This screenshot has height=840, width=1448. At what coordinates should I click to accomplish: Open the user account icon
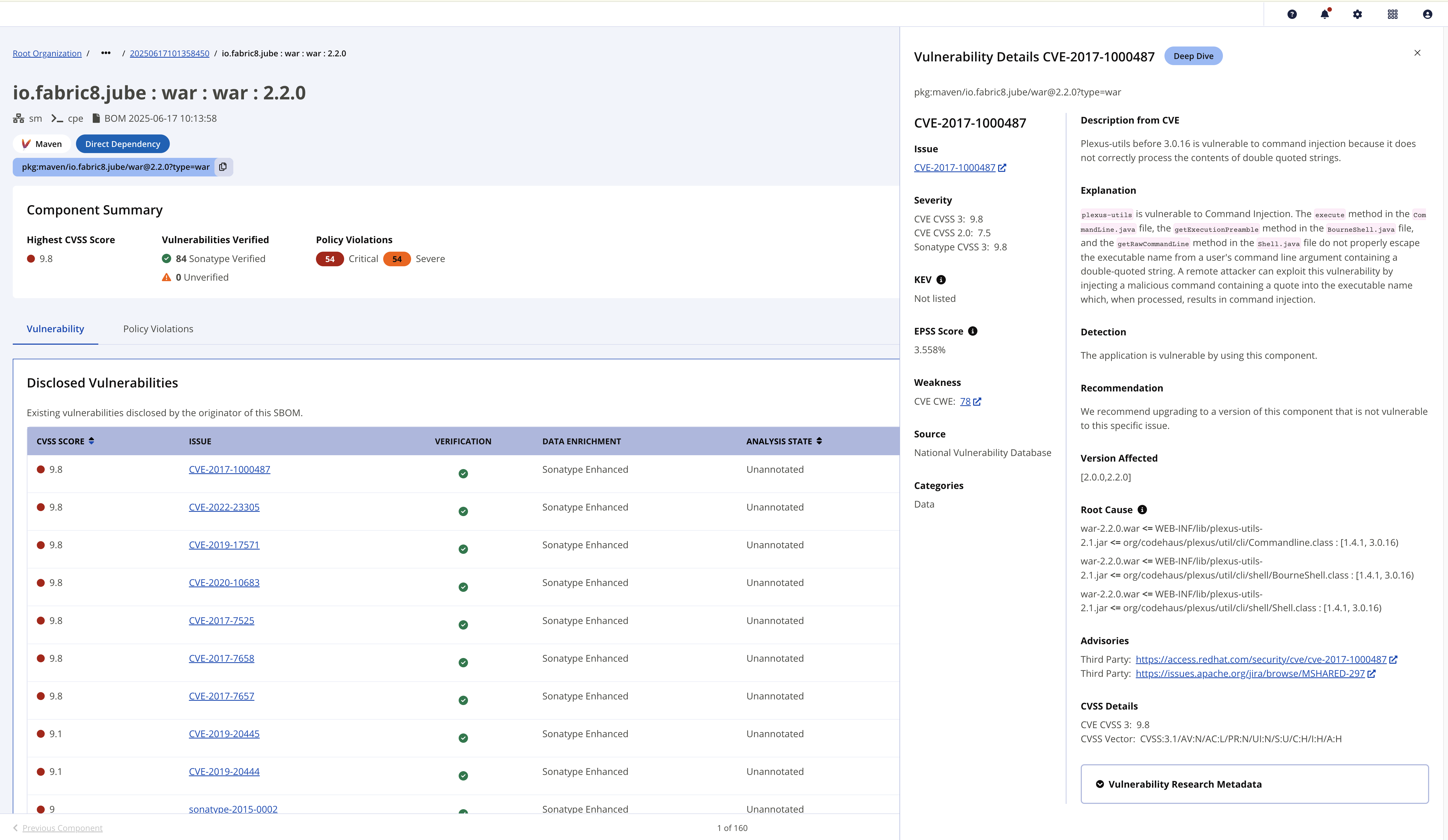1427,14
